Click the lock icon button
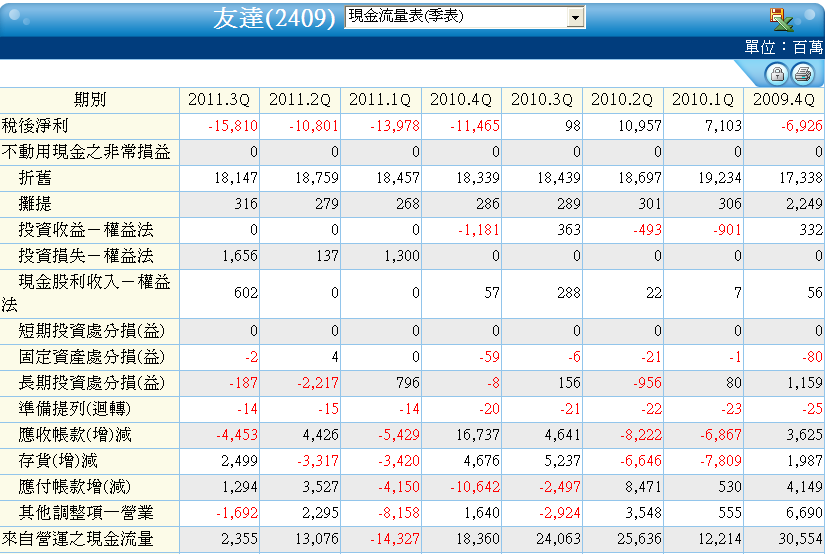Screen dimensions: 827x554 click(x=777, y=74)
